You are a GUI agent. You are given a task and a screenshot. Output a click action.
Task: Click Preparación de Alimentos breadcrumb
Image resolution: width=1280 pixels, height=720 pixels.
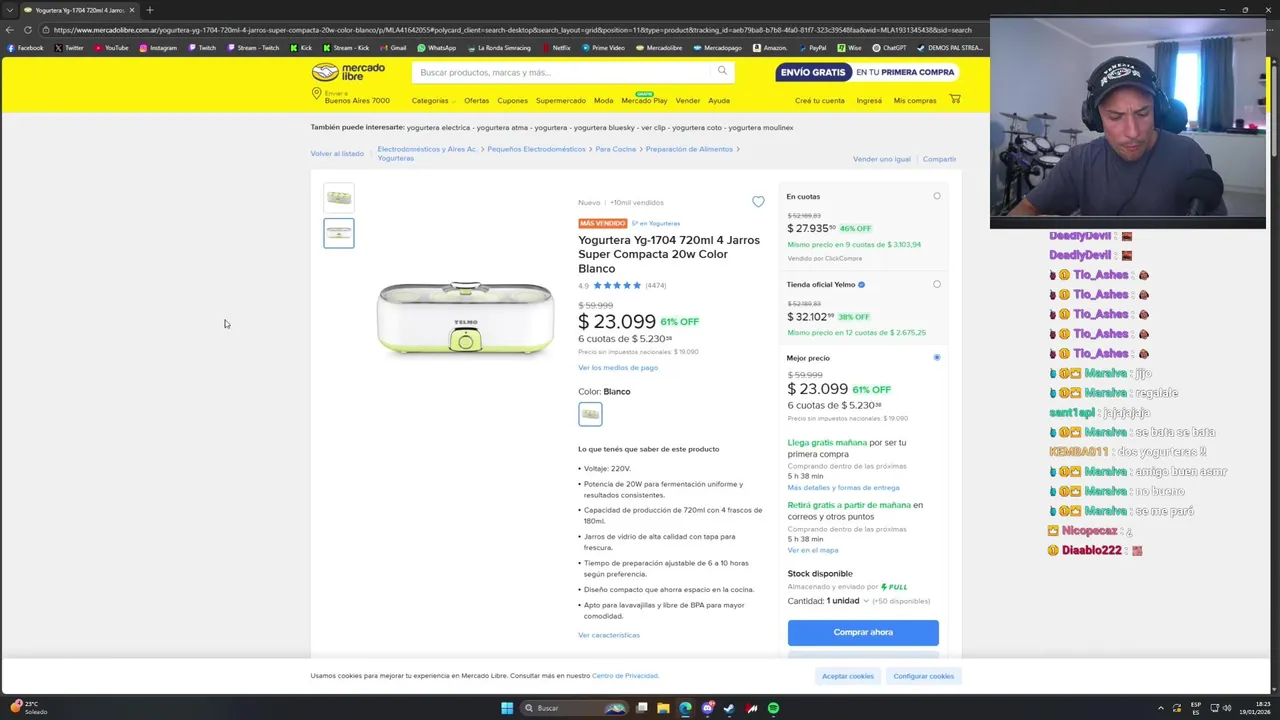click(x=689, y=149)
